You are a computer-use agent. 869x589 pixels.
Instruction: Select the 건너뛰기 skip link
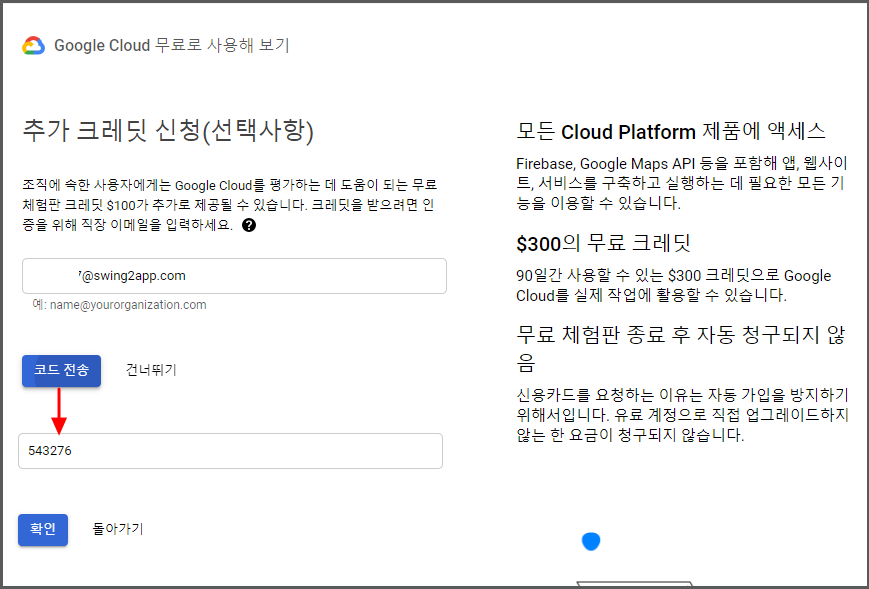(x=151, y=370)
